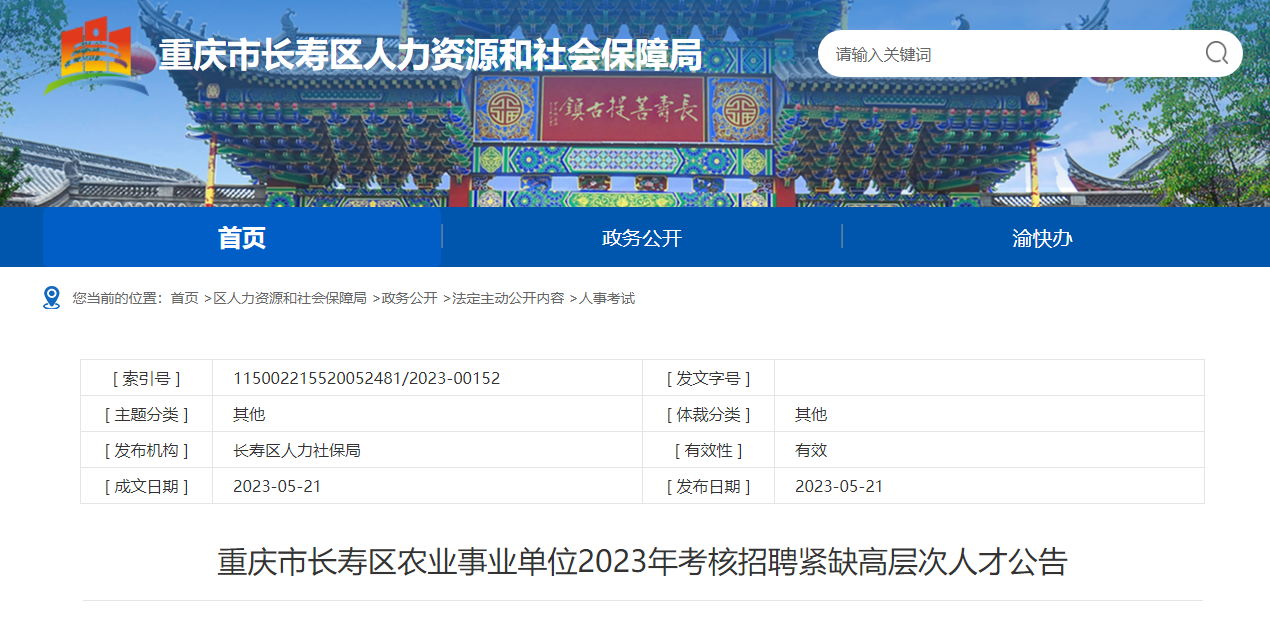Click the 成文日期 label cell
The image size is (1270, 619).
coord(147,486)
